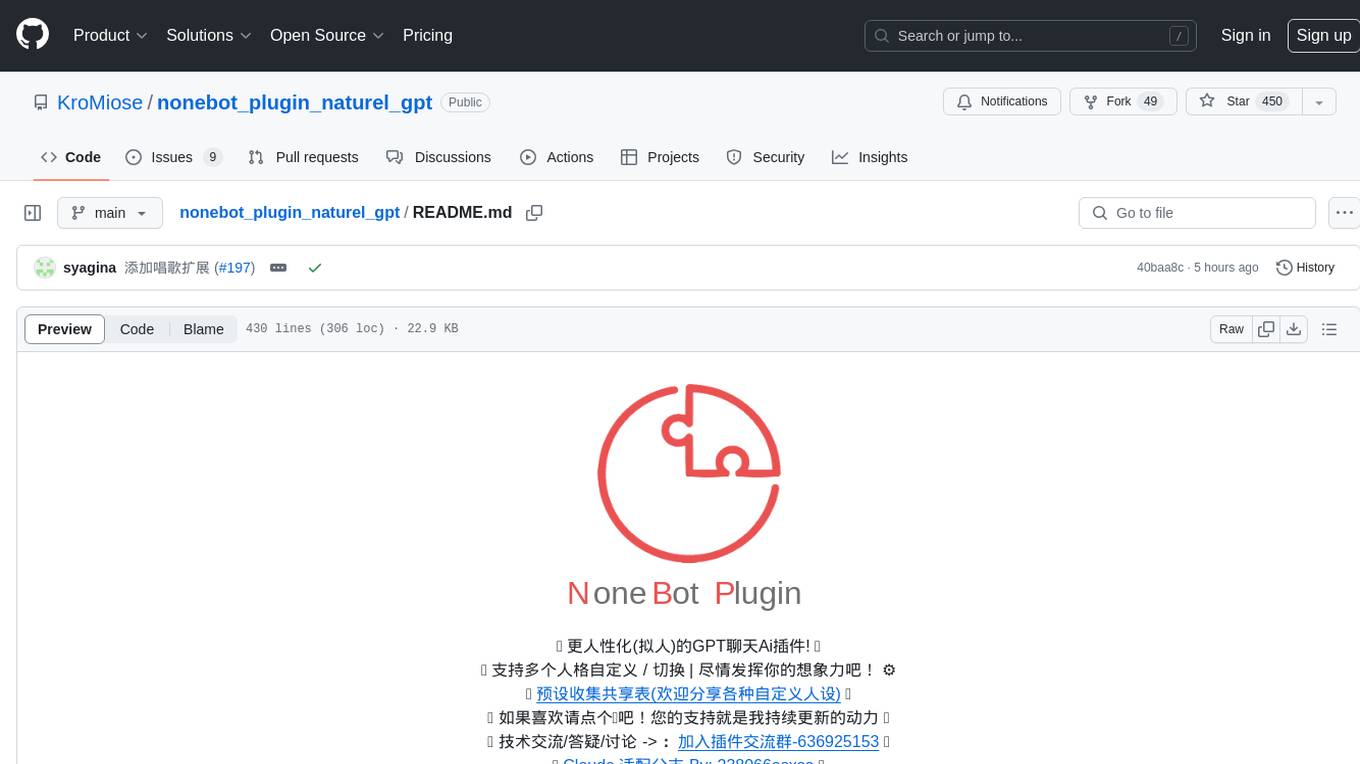1360x764 pixels.
Task: Expand the commit message ellipsis
Action: pos(279,268)
